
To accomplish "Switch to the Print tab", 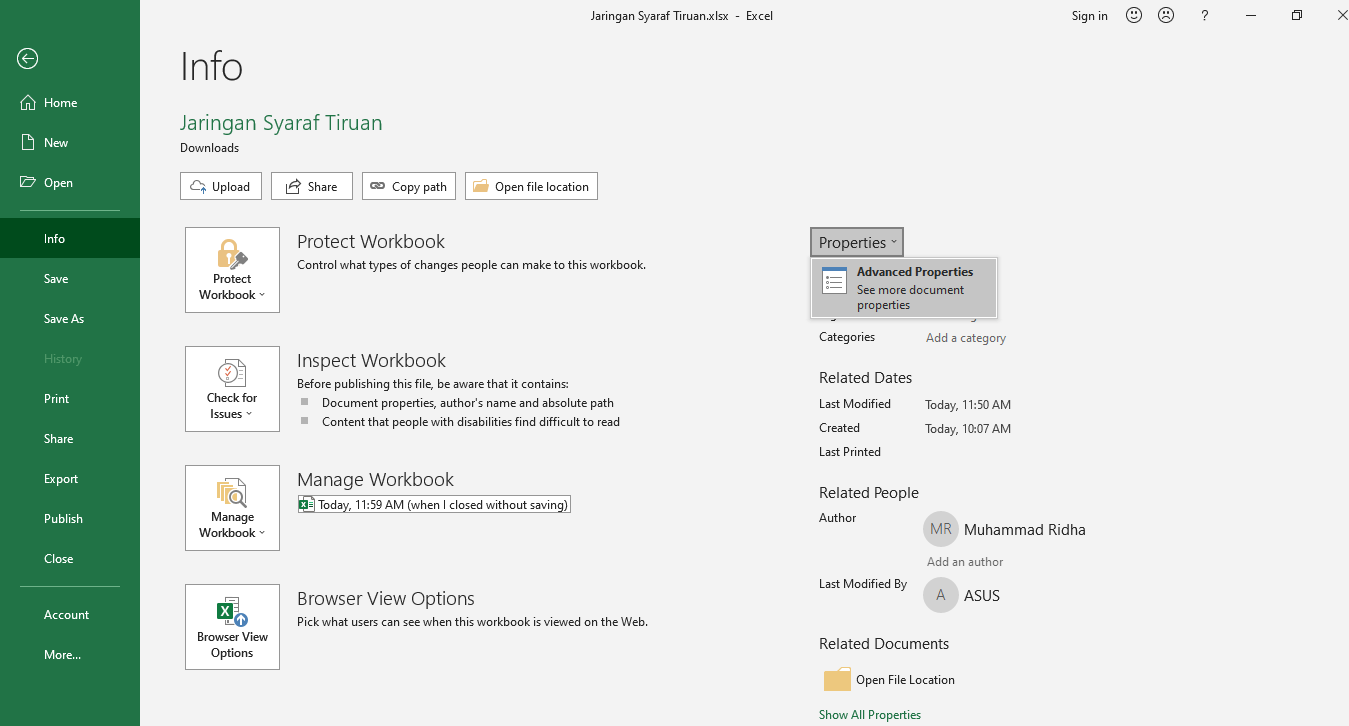I will (x=56, y=398).
